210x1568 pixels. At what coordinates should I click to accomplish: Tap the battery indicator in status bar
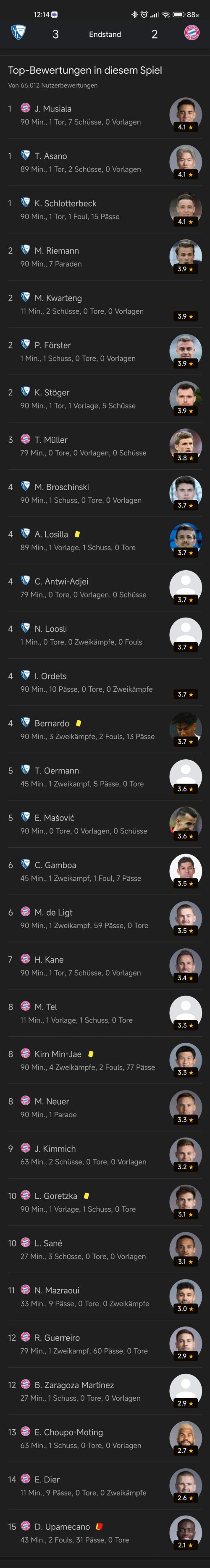pyautogui.click(x=179, y=15)
